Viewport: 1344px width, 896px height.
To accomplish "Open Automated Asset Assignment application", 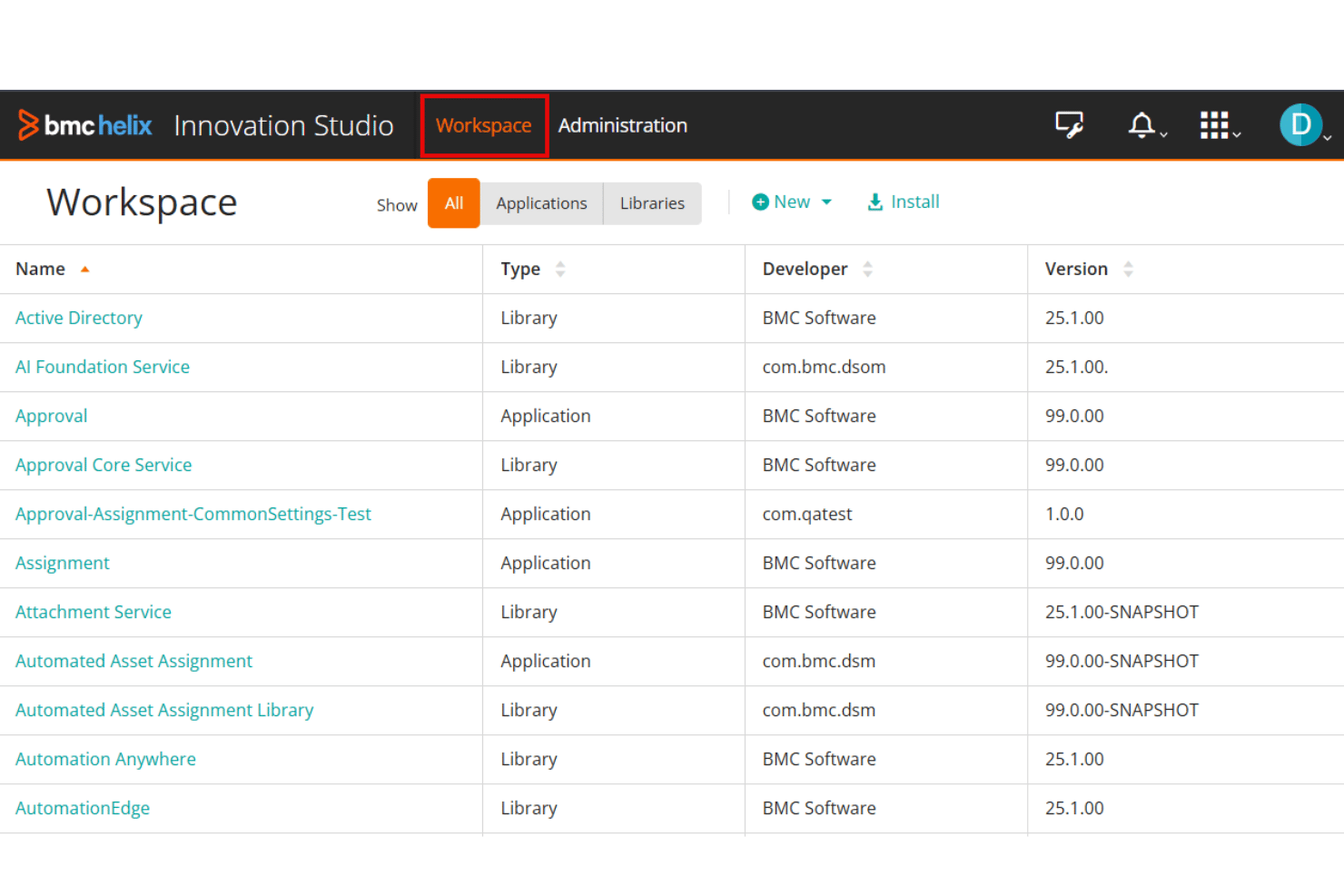I will (134, 661).
